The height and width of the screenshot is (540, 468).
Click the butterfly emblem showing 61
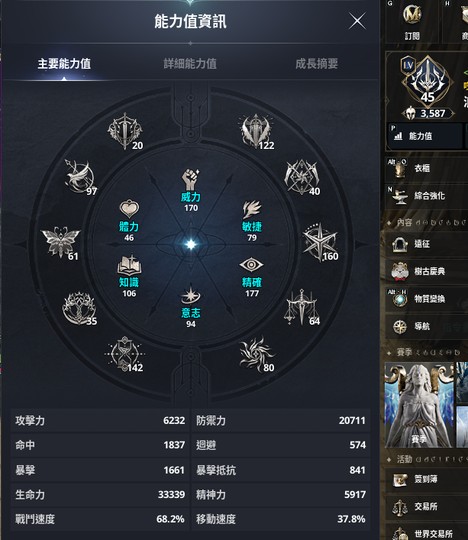[x=61, y=242]
